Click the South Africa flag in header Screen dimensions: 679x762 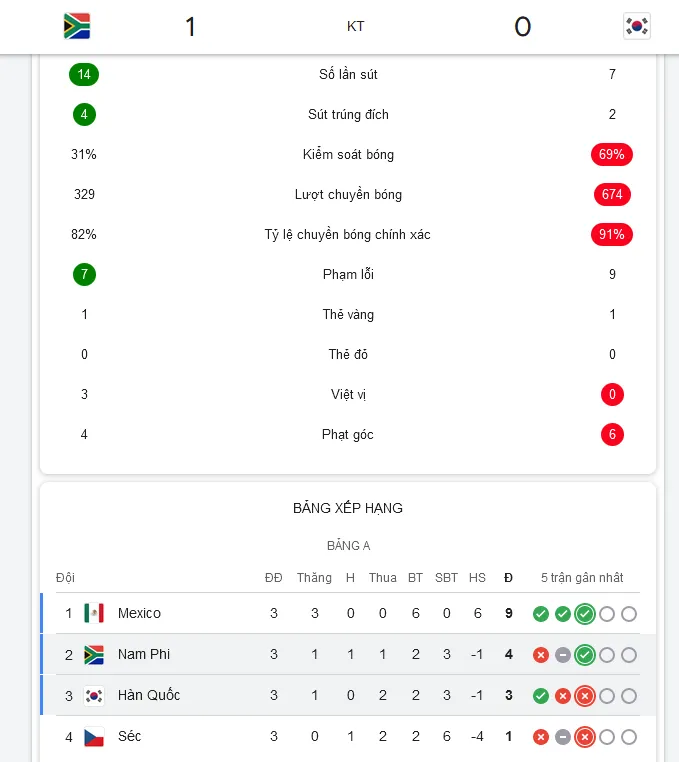(x=77, y=26)
